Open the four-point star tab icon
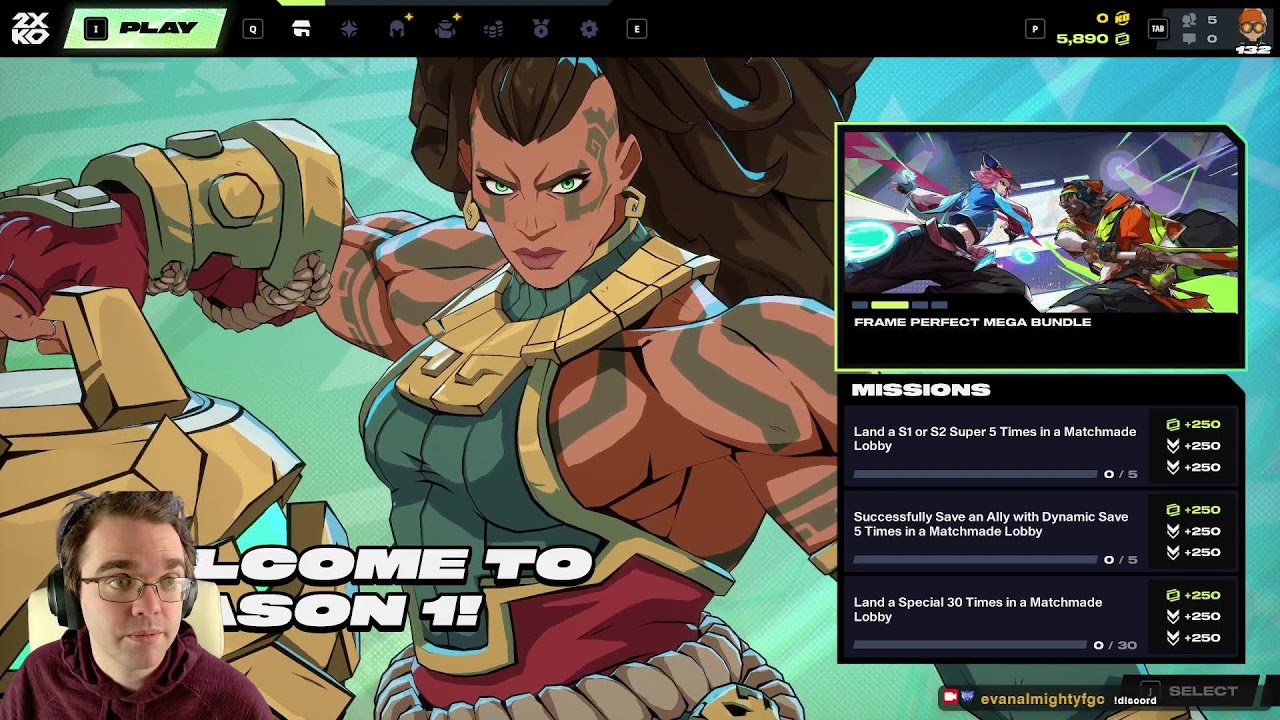This screenshot has width=1280, height=720. pyautogui.click(x=349, y=29)
